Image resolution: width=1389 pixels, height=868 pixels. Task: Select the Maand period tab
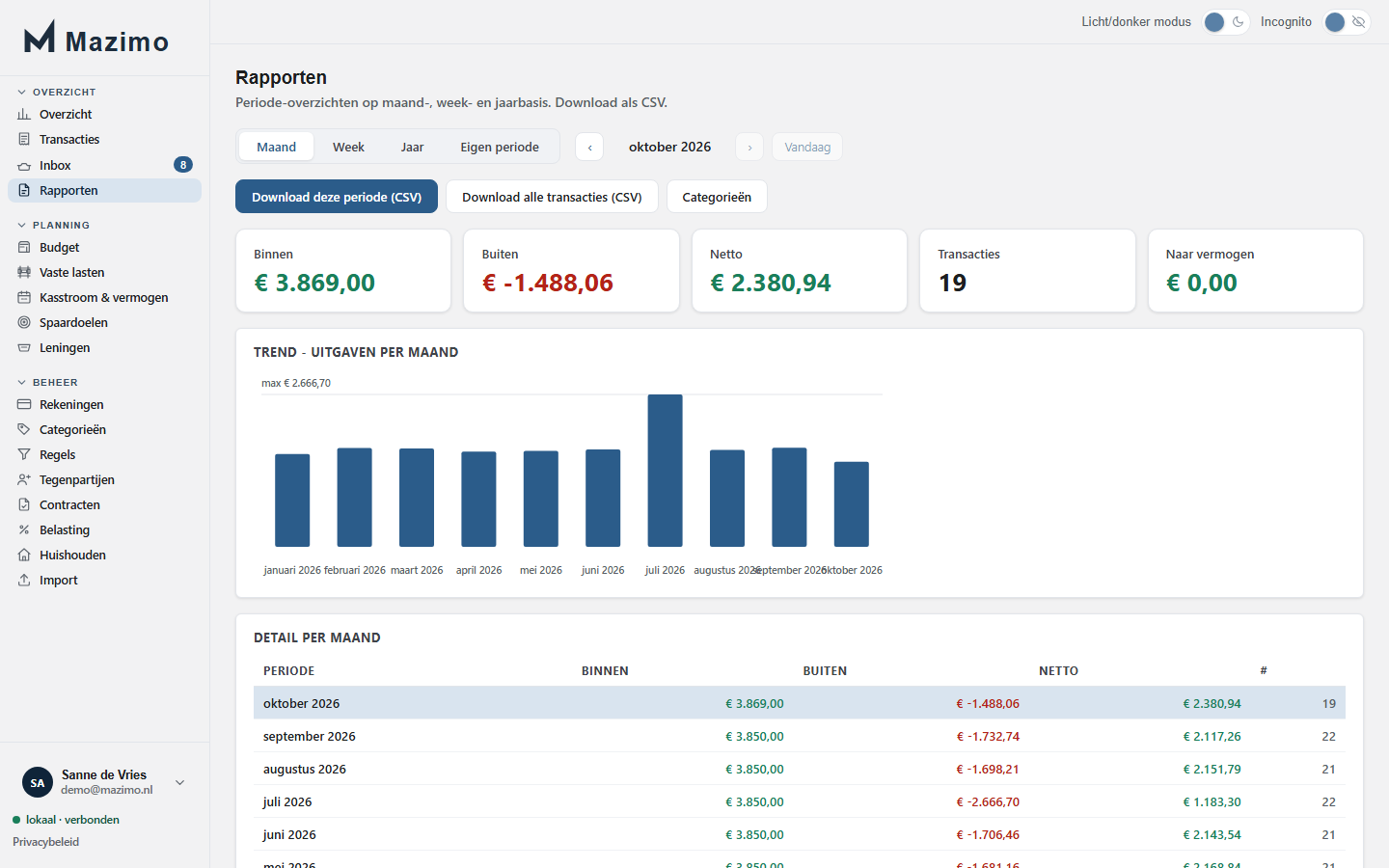[x=276, y=147]
